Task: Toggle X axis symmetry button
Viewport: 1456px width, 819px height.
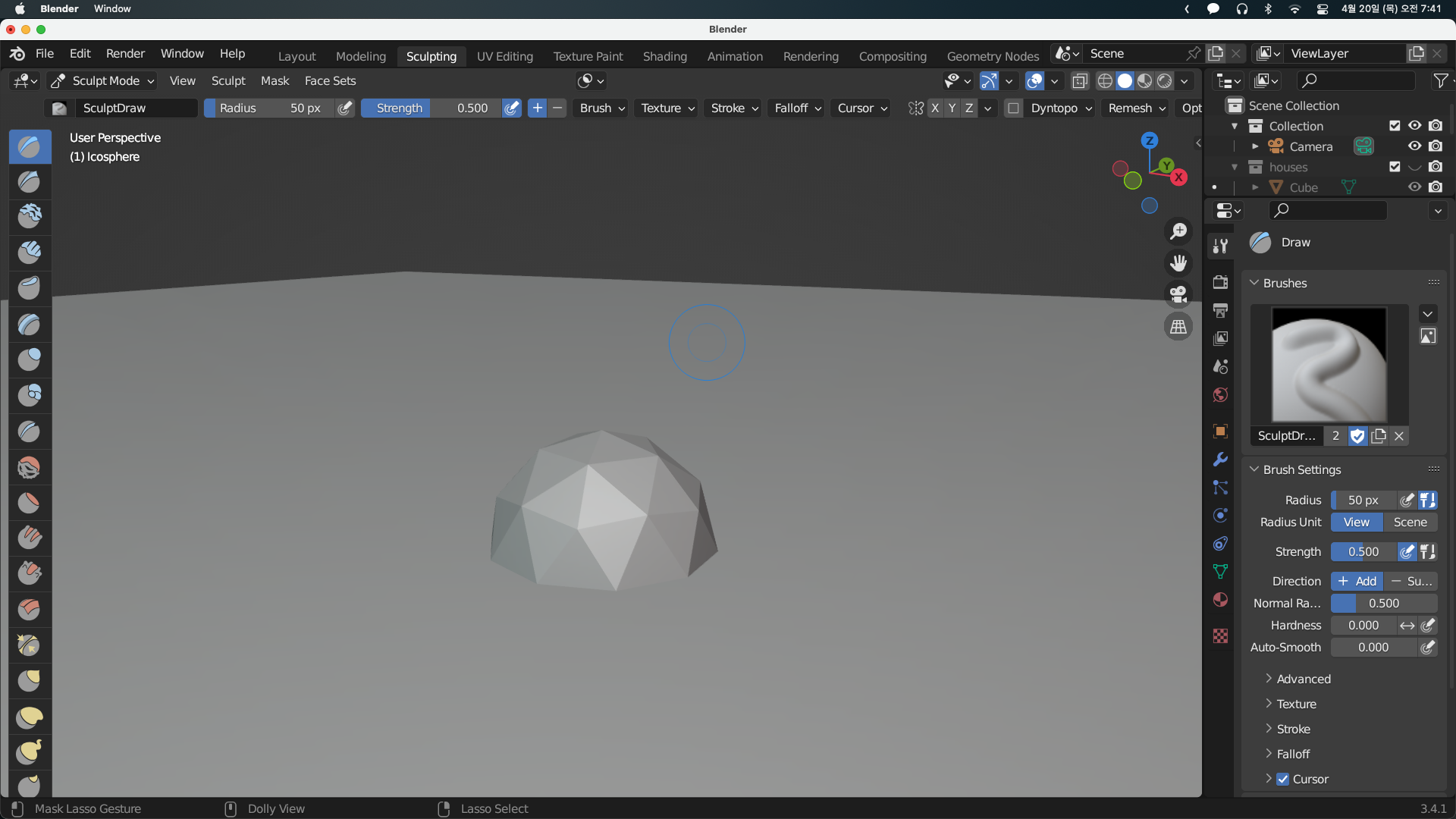Action: coord(935,108)
